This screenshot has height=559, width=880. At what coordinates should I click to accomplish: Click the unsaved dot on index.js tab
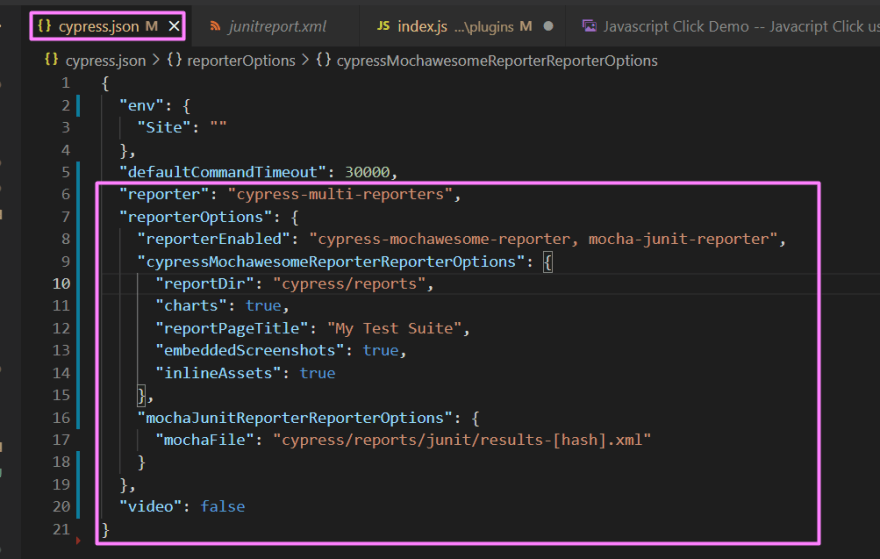(548, 26)
